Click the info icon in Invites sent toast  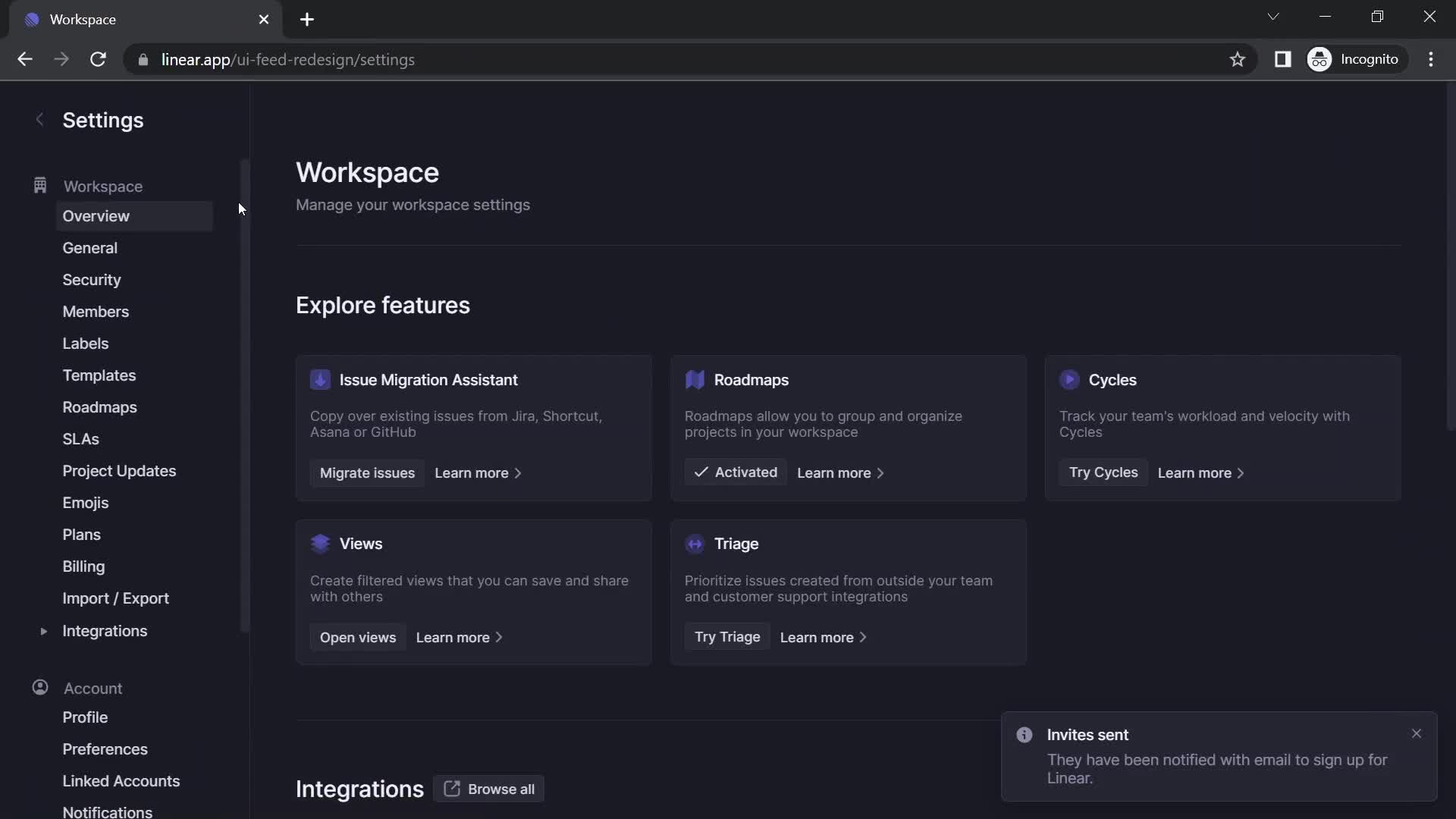1025,735
